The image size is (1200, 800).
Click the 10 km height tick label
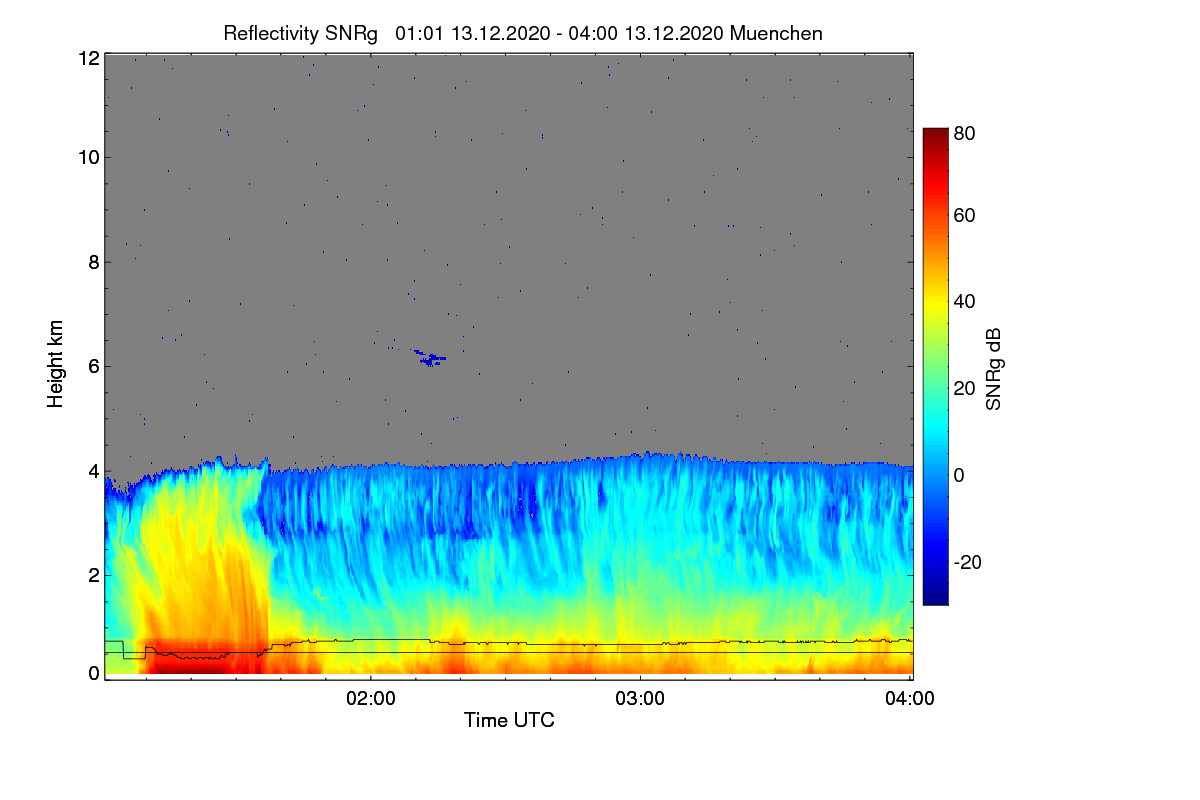[x=89, y=157]
